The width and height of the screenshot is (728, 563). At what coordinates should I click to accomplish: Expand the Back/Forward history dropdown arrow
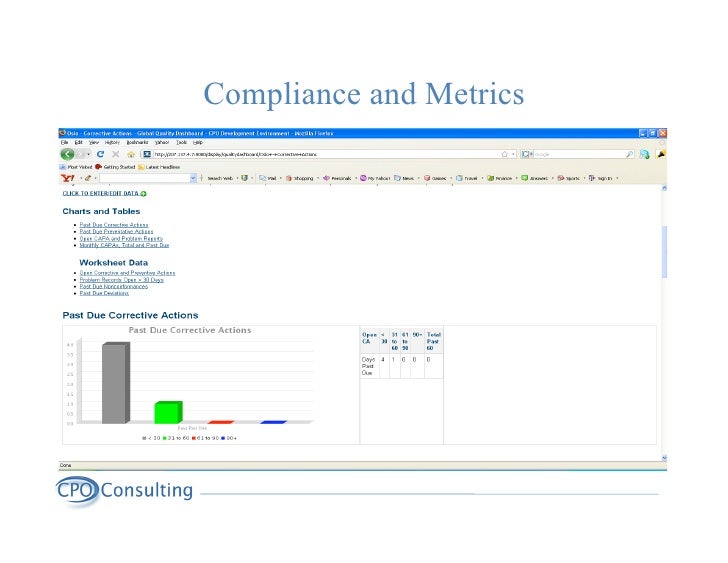tap(89, 154)
